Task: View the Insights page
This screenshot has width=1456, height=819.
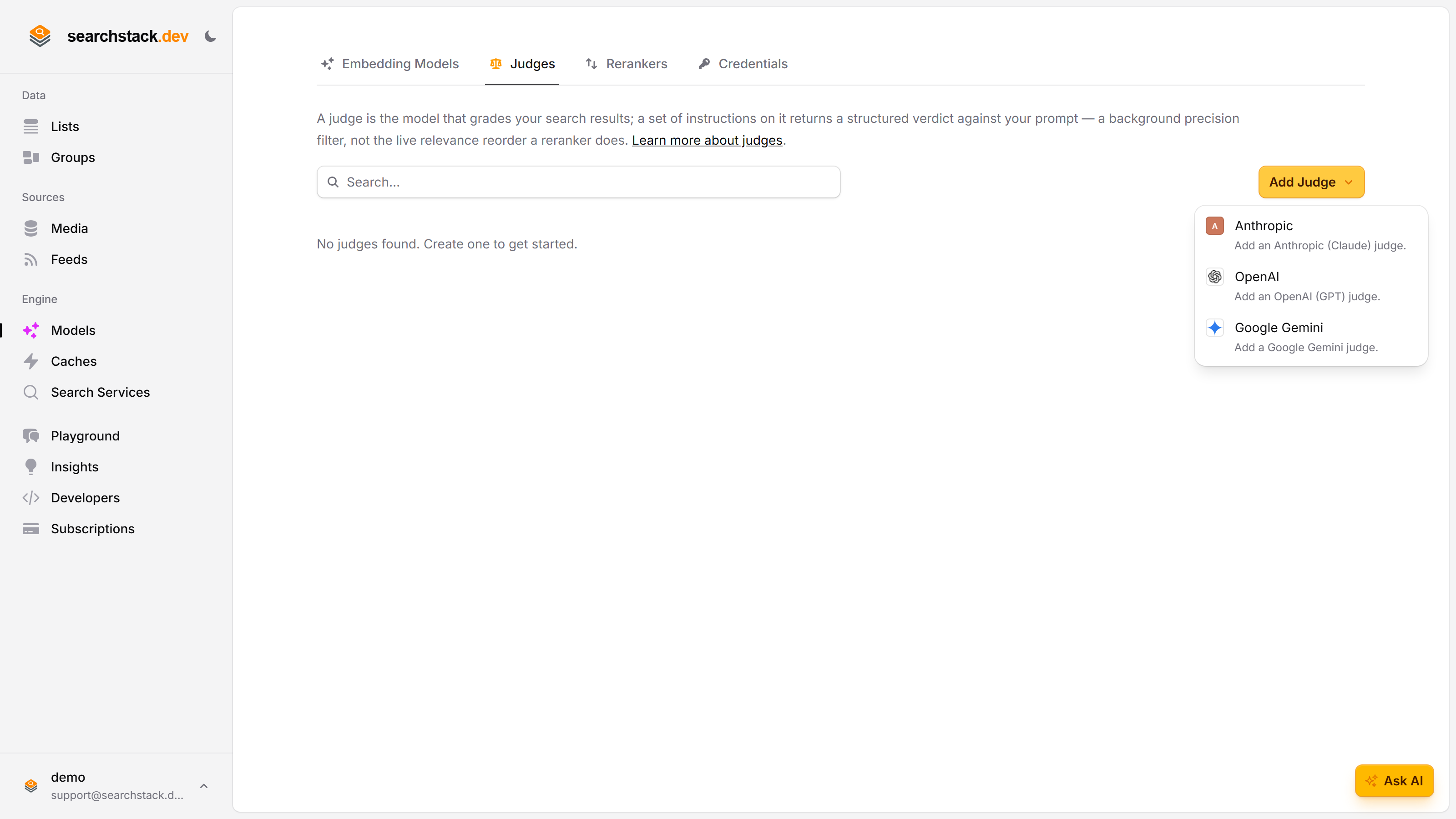Action: 75,467
